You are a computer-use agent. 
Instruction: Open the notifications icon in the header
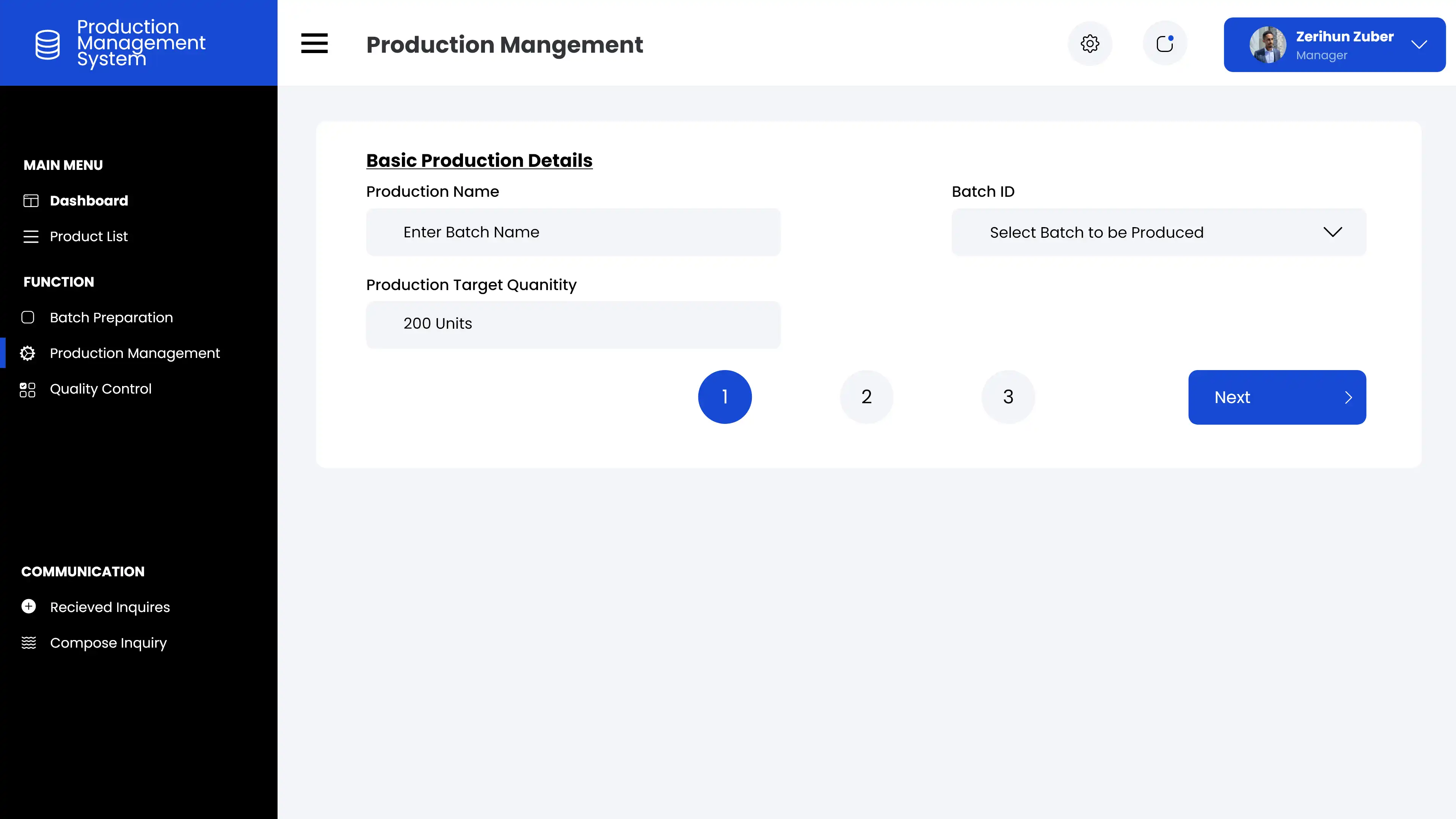pyautogui.click(x=1165, y=44)
